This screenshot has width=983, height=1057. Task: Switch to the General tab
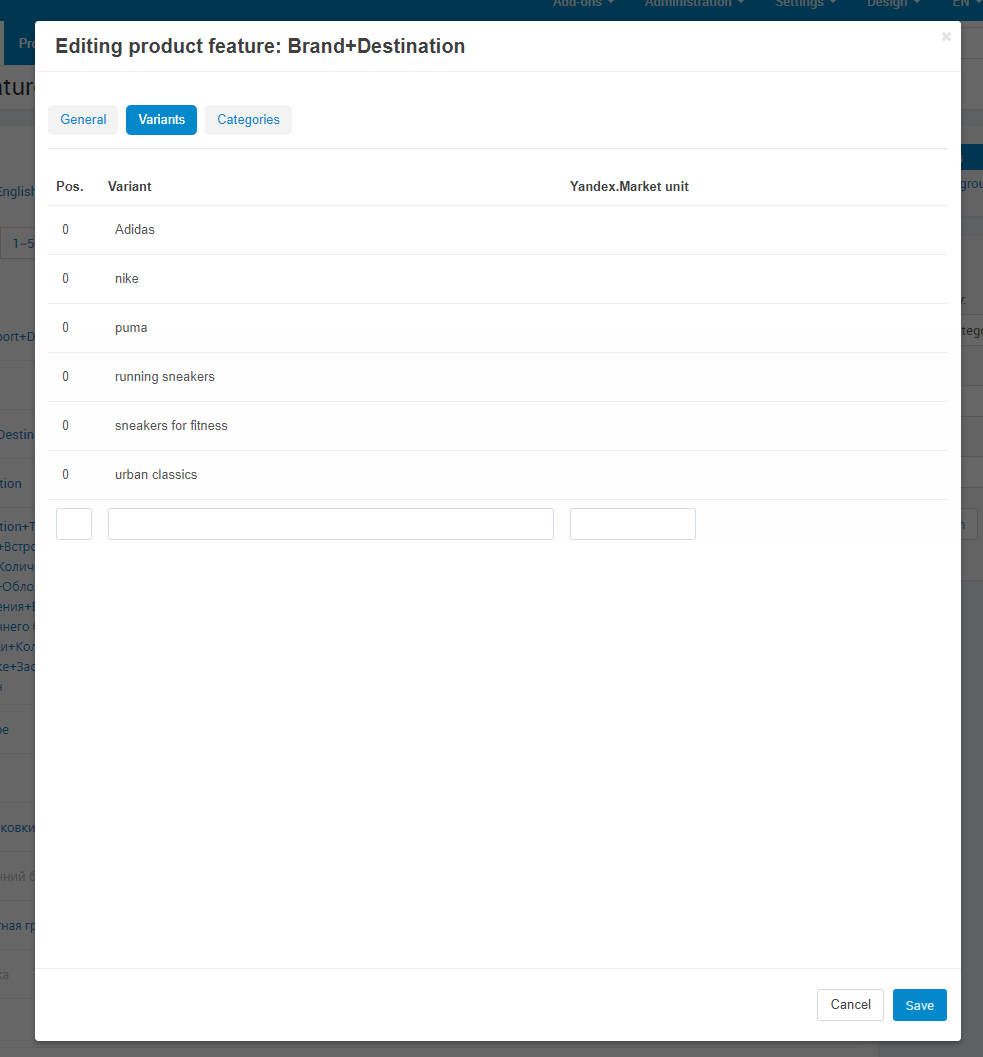83,120
